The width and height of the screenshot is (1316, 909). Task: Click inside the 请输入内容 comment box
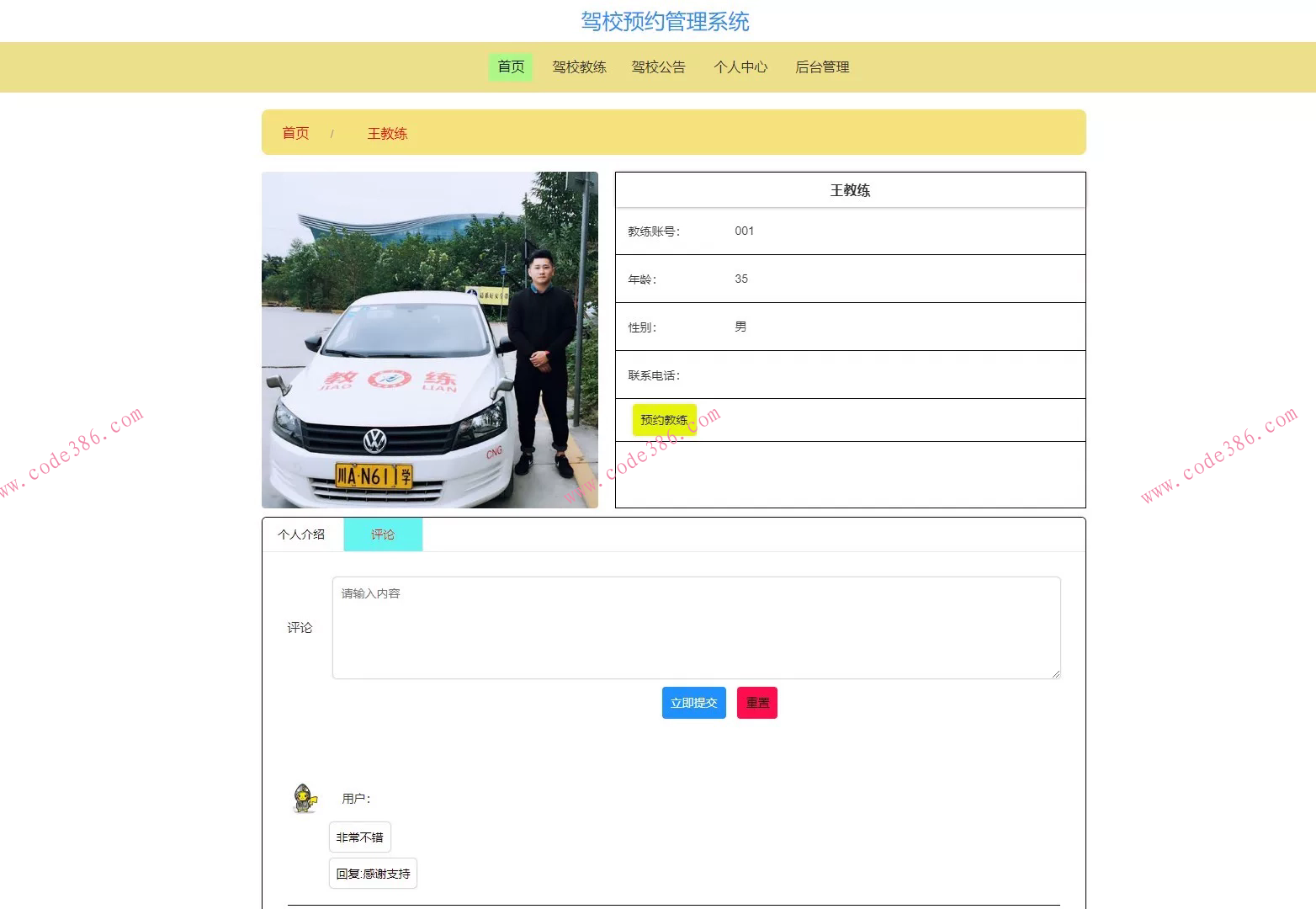click(x=695, y=627)
